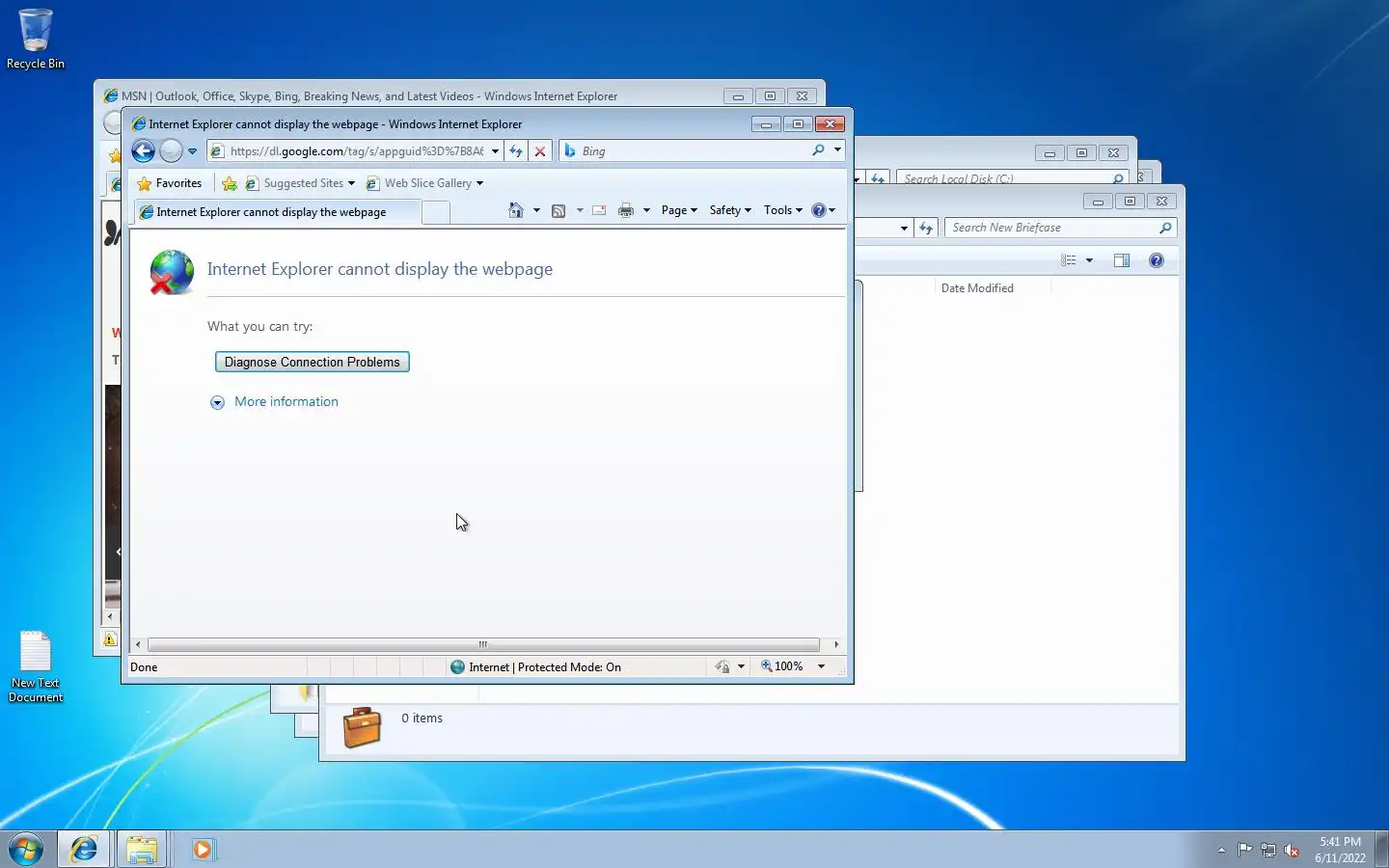The image size is (1389, 868).
Task: Click the refresh icon in Briefcase address bar
Action: point(926,228)
